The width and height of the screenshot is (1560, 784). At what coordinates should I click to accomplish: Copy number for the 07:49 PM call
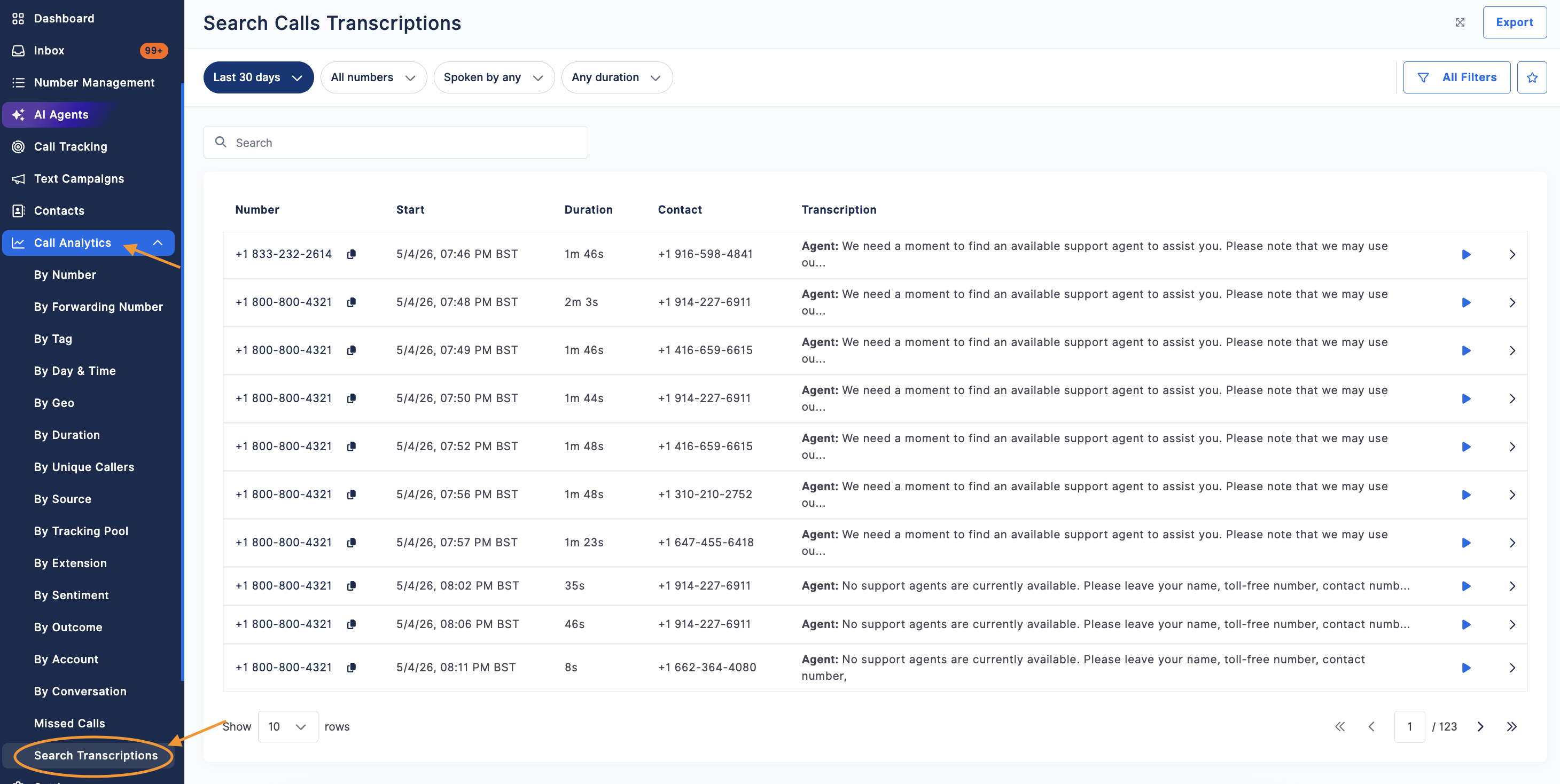click(x=351, y=350)
